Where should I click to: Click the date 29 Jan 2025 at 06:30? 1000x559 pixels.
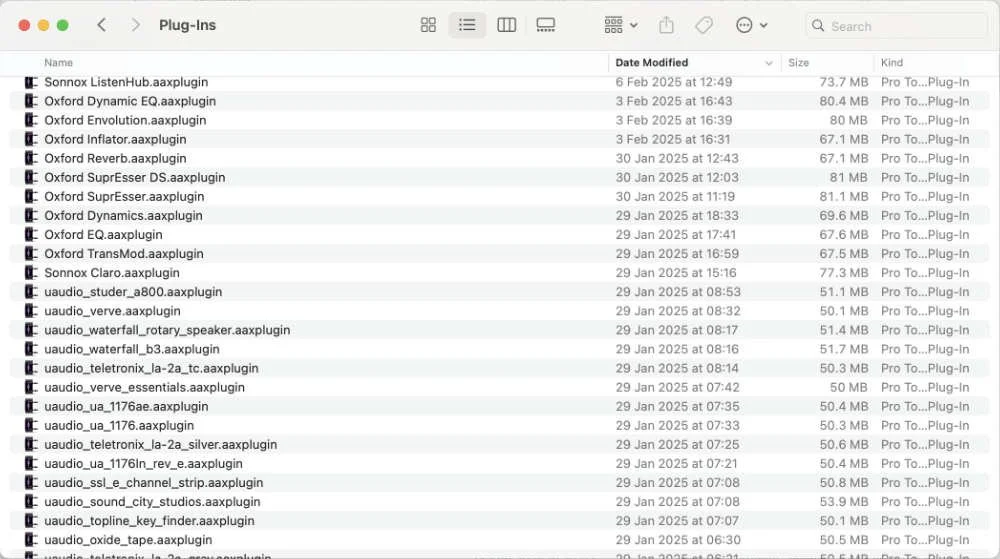[x=678, y=540]
